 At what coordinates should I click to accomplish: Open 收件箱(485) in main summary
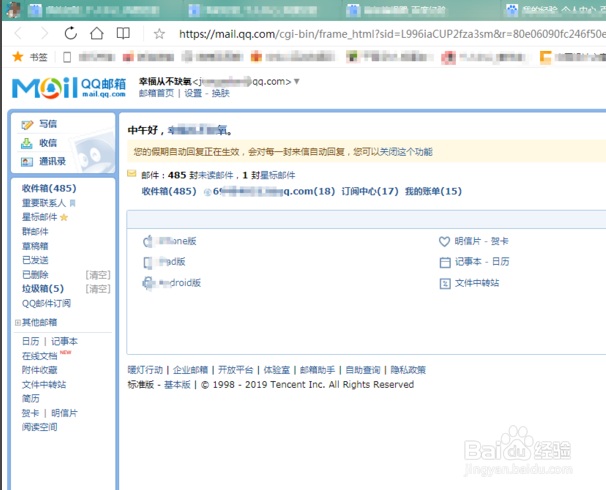(x=169, y=191)
